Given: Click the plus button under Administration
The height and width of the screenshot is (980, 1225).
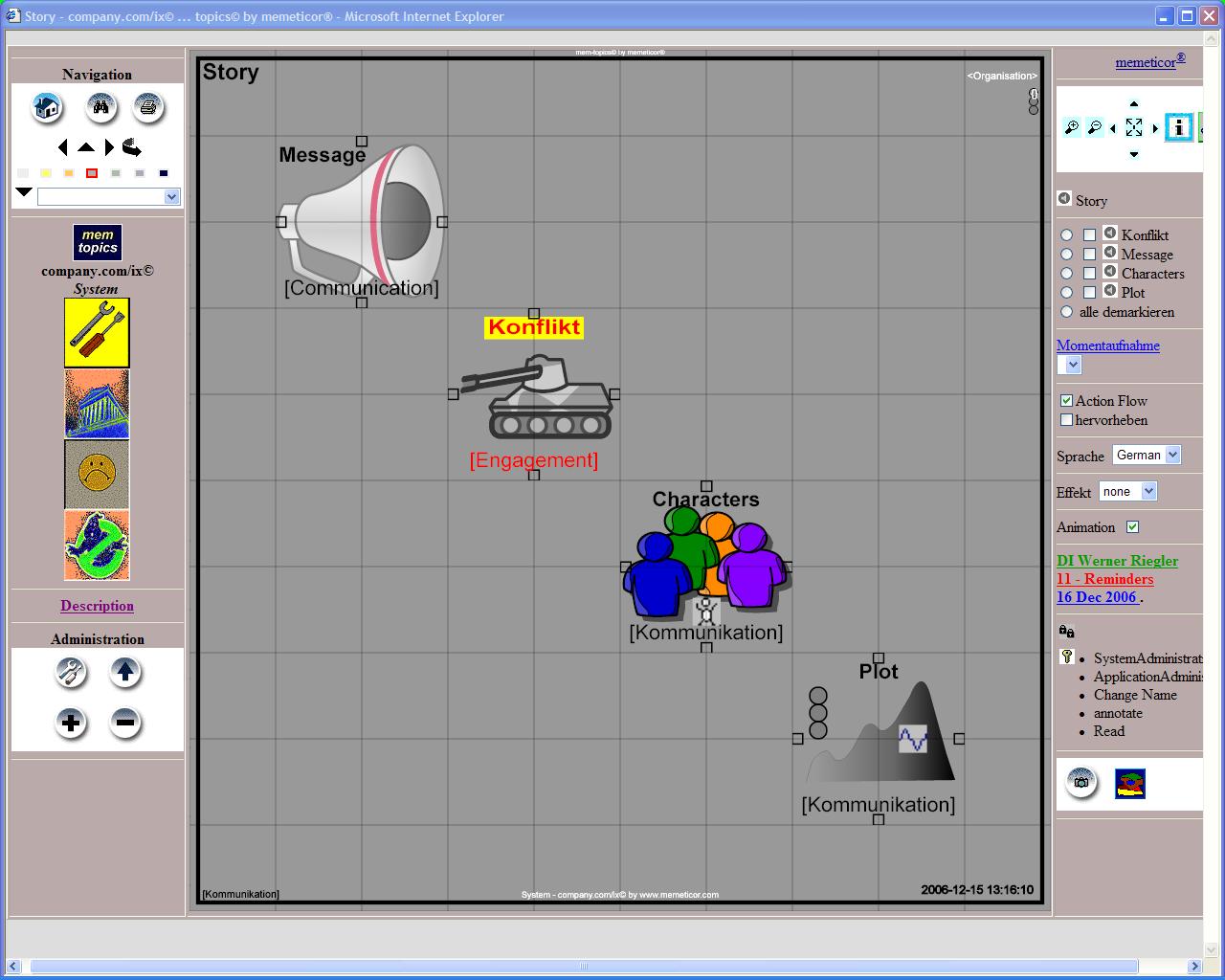Looking at the screenshot, I should coord(71,722).
